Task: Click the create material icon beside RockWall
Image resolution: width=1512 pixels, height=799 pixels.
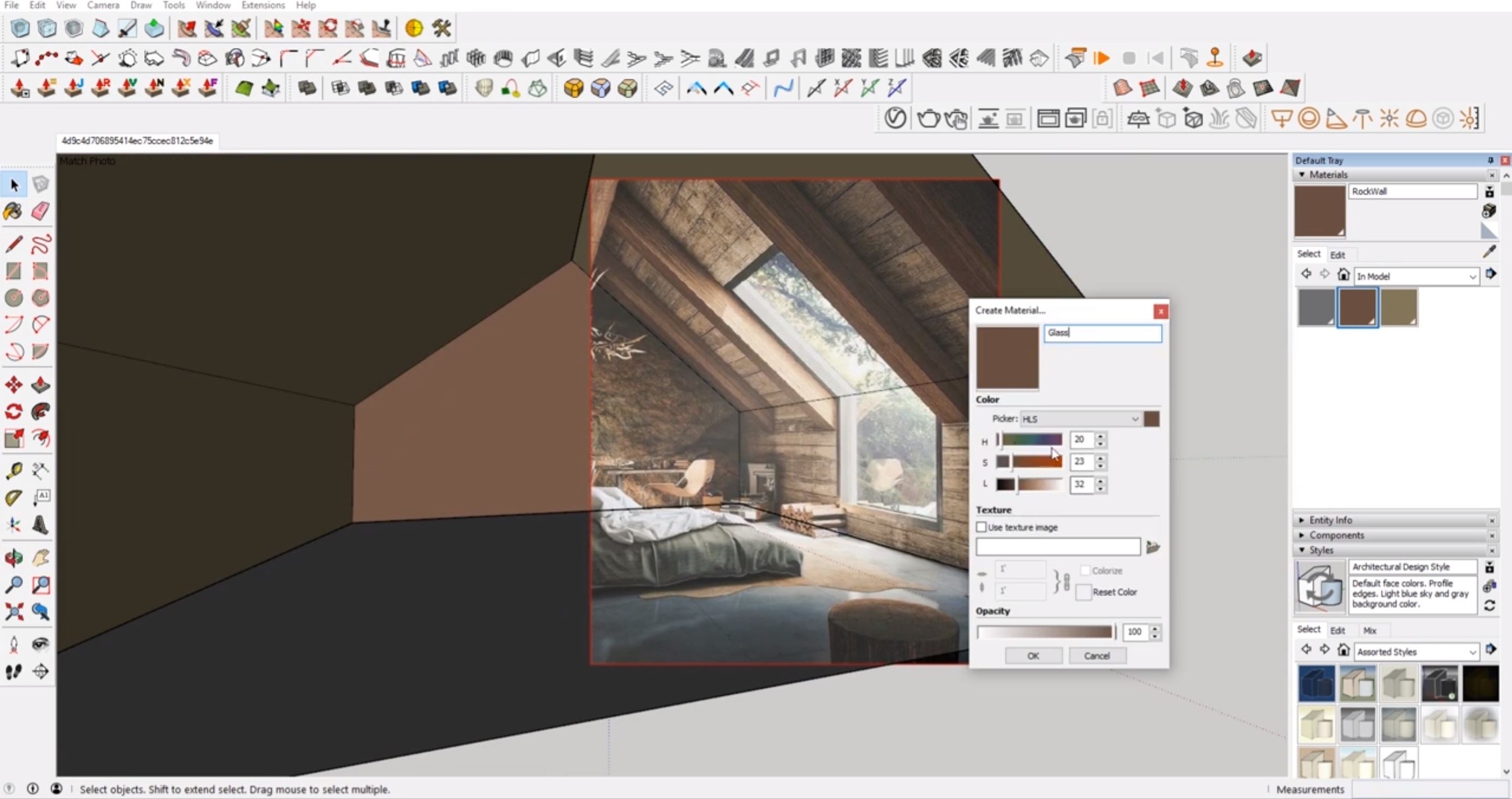Action: 1489,211
